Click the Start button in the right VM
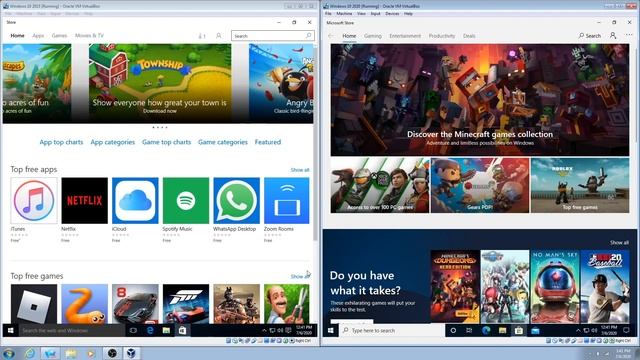The height and width of the screenshot is (360, 640). click(x=331, y=330)
